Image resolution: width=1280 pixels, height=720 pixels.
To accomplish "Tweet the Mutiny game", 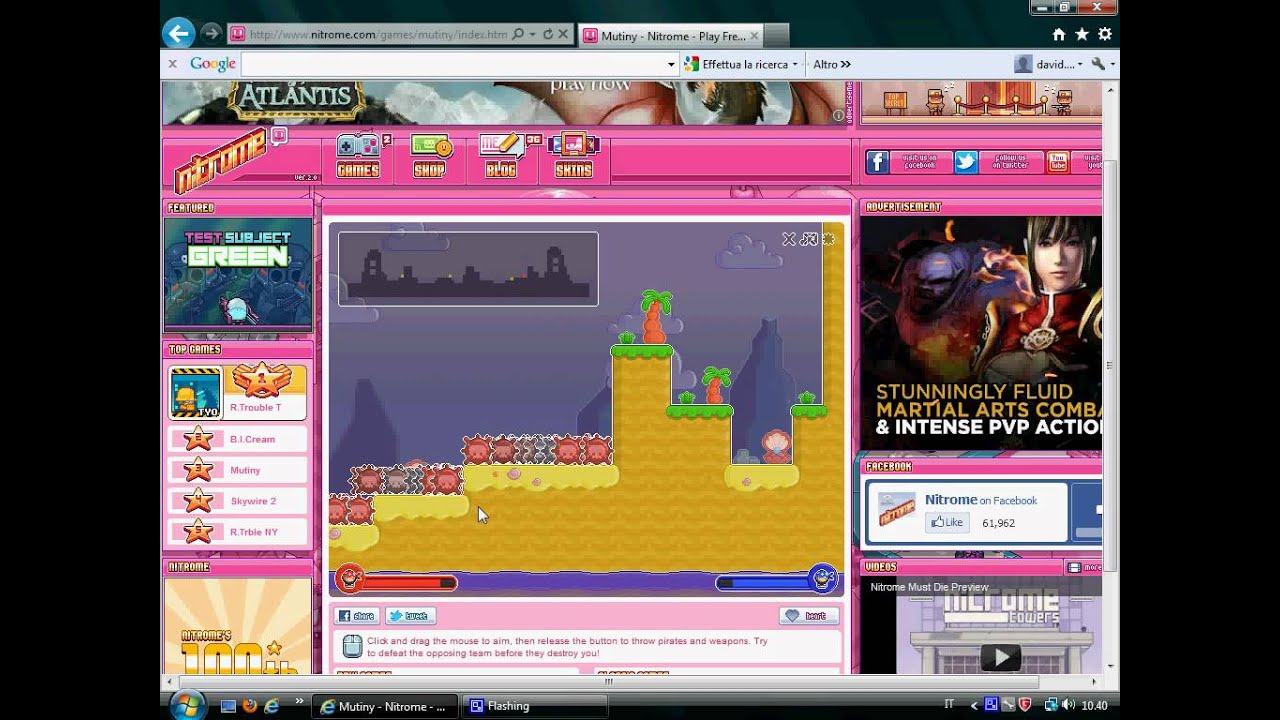I will (410, 616).
